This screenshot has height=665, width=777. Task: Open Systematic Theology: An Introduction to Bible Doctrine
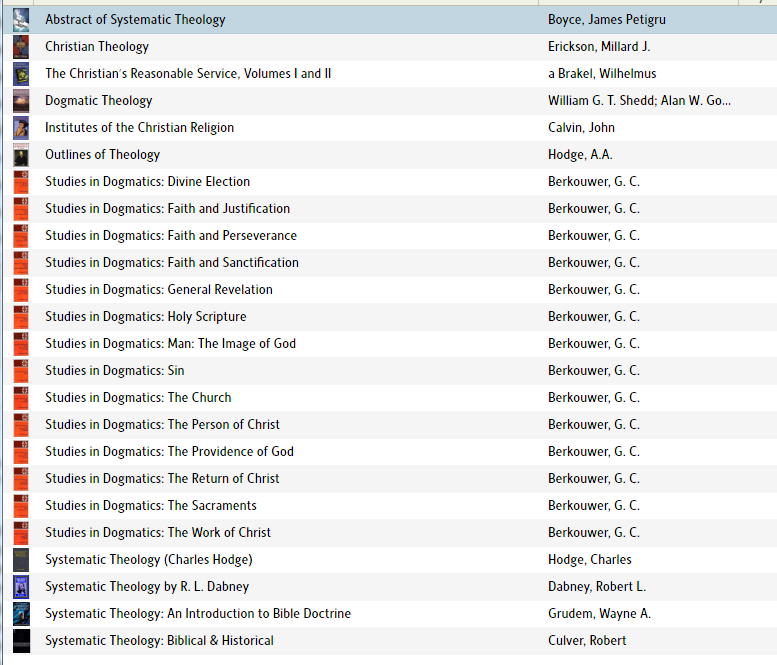pos(198,614)
